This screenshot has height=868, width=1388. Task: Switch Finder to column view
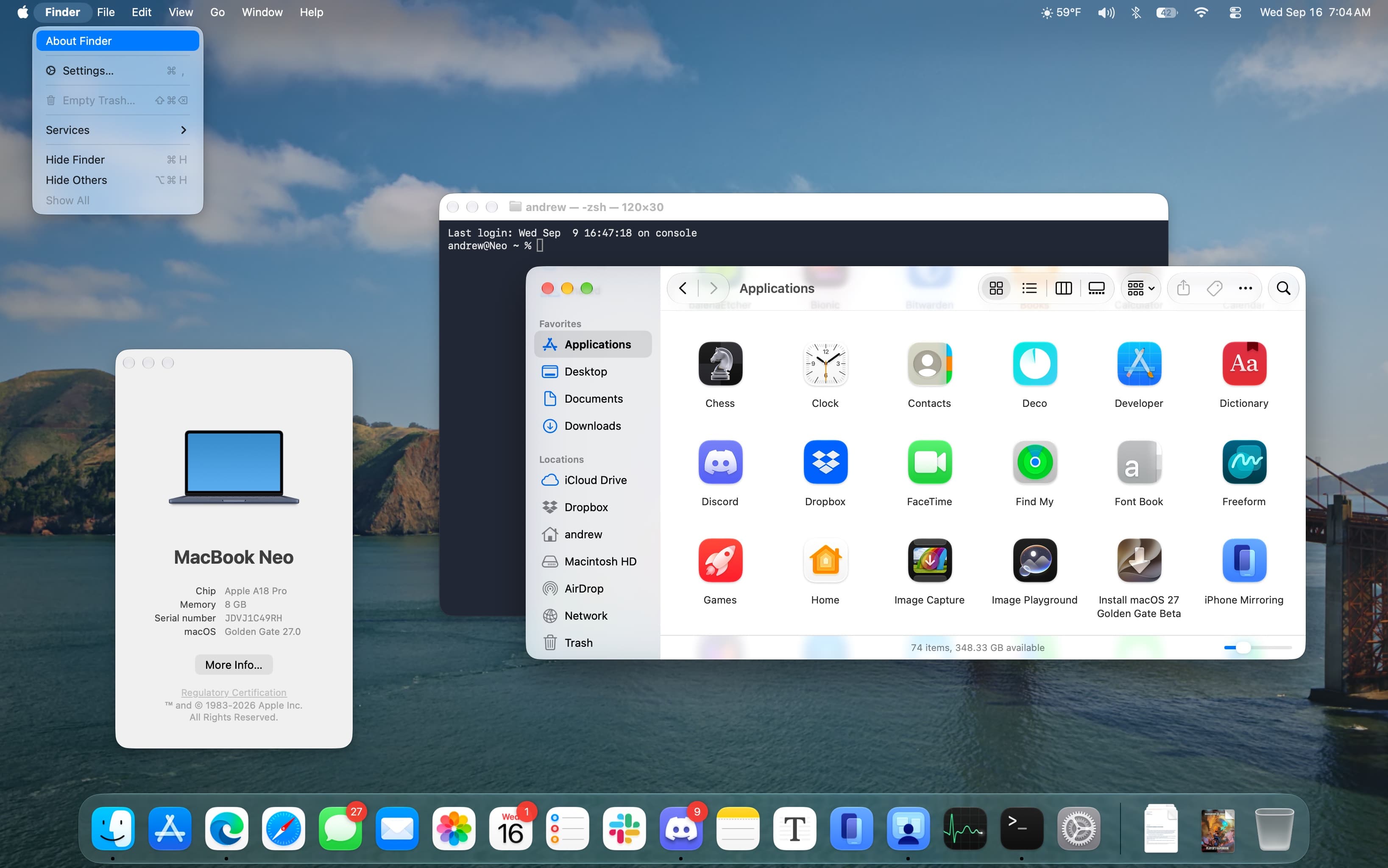click(x=1063, y=288)
